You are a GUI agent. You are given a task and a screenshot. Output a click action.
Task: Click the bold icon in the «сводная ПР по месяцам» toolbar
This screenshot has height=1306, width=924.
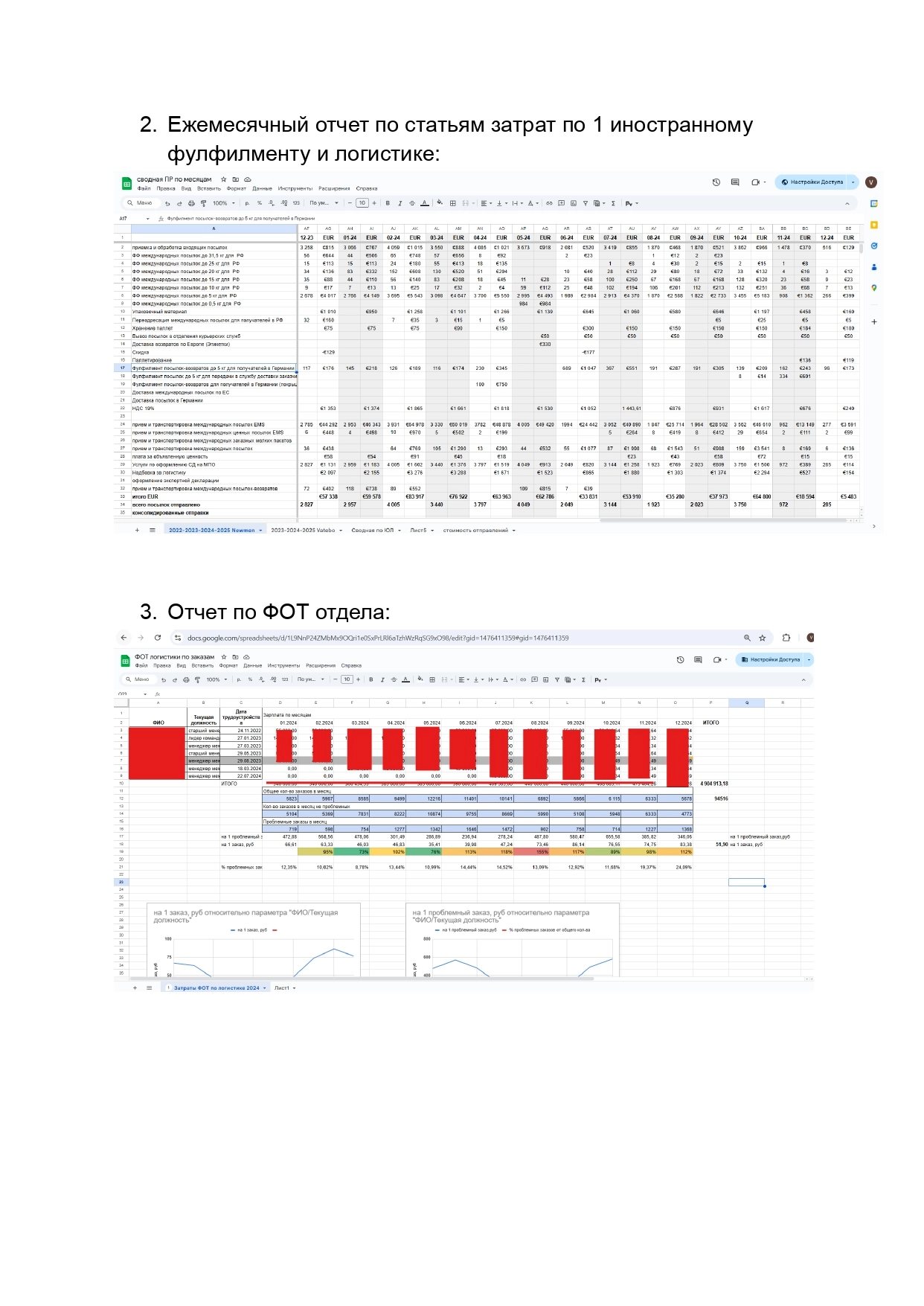(x=388, y=203)
